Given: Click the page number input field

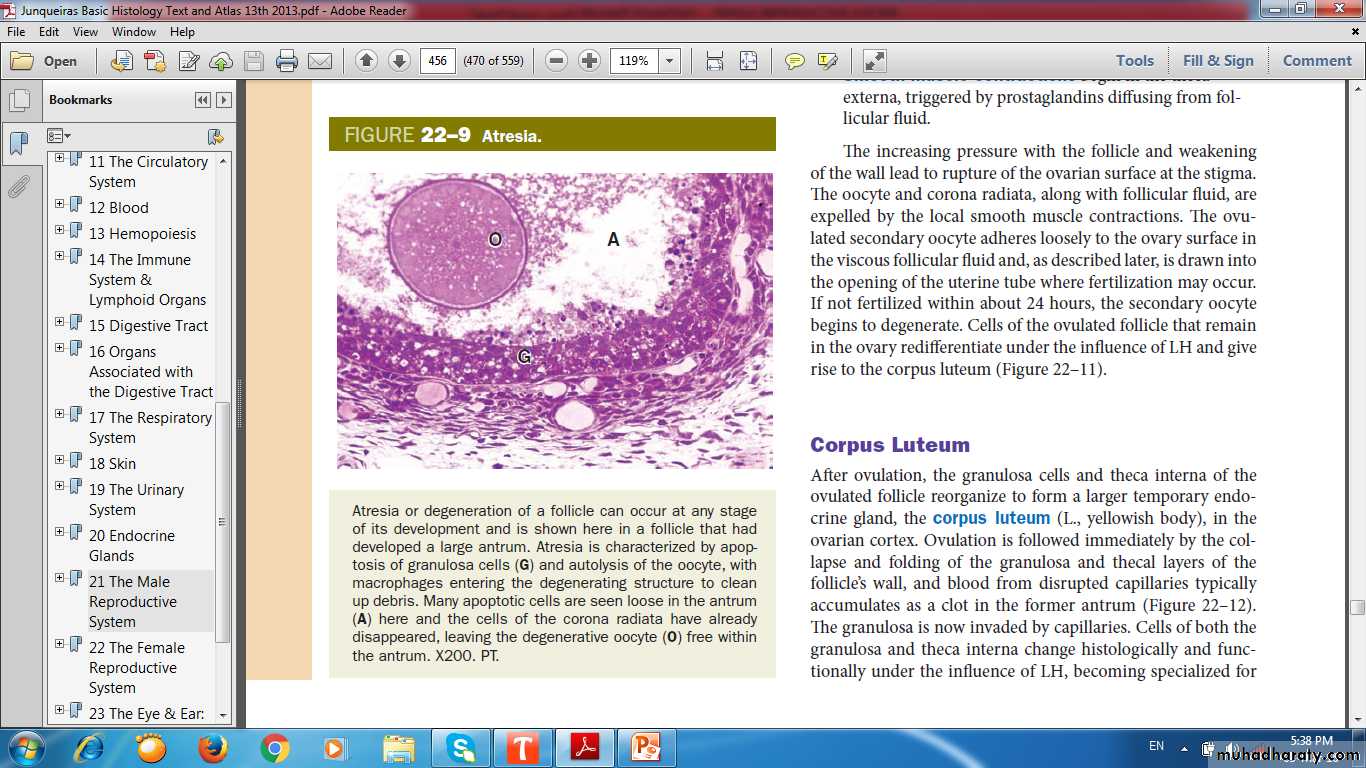Looking at the screenshot, I should click(437, 61).
